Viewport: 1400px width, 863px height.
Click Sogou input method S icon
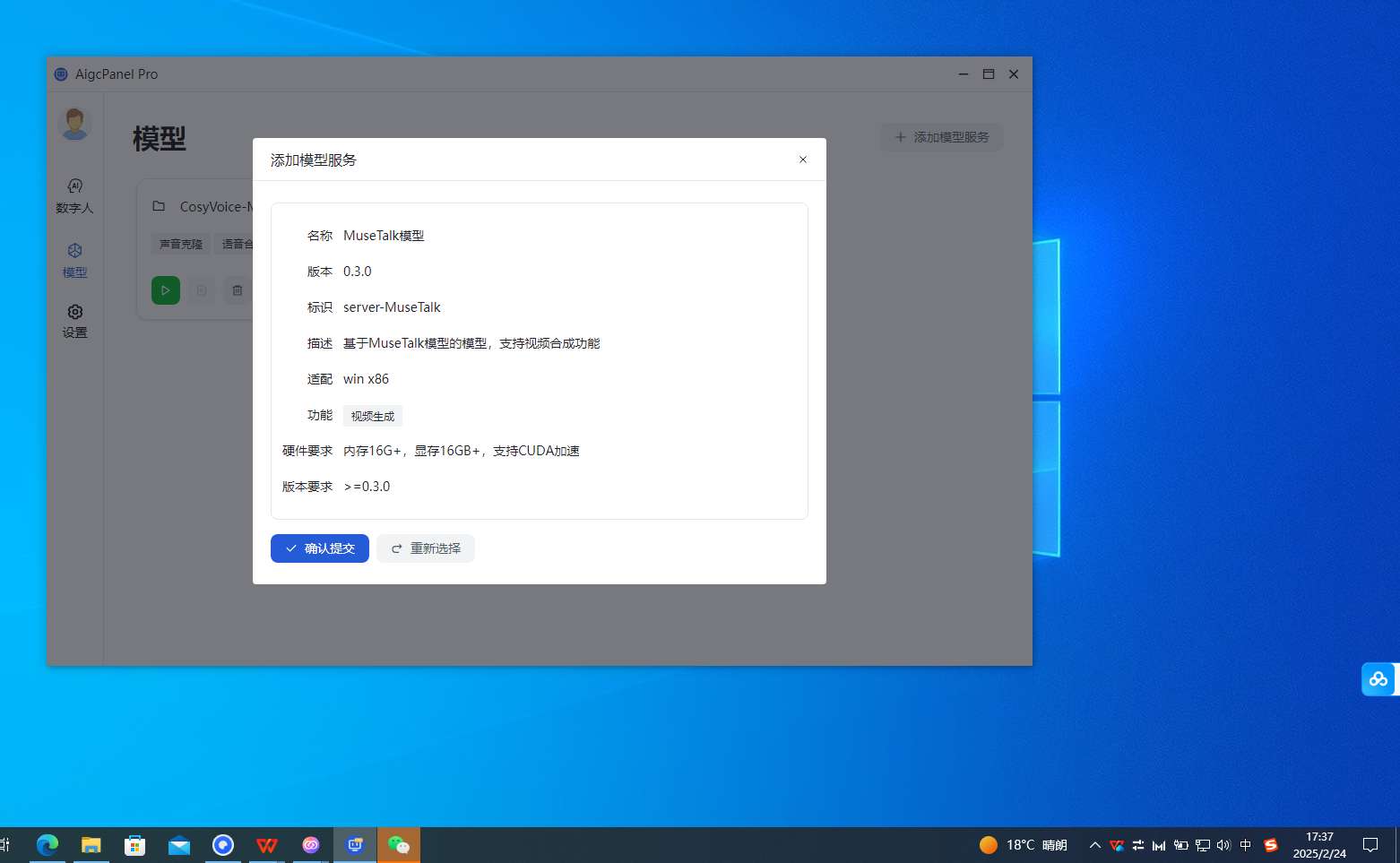(x=1270, y=845)
